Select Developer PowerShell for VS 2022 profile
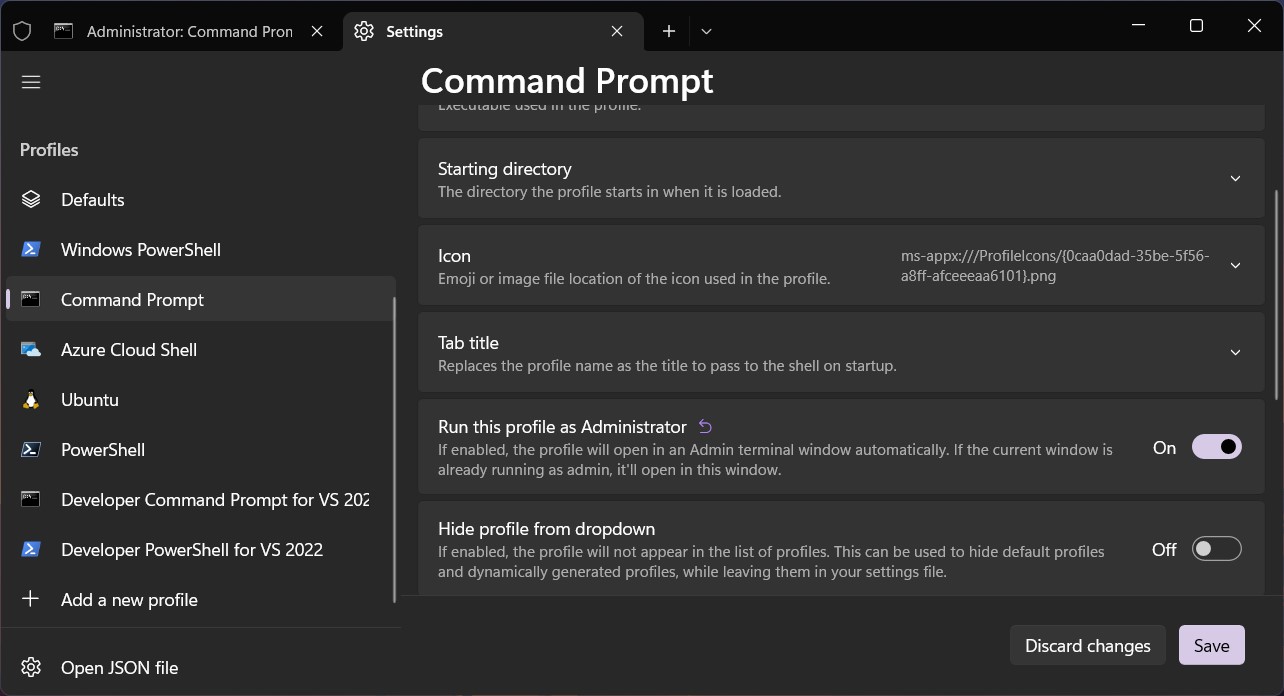 [200, 550]
